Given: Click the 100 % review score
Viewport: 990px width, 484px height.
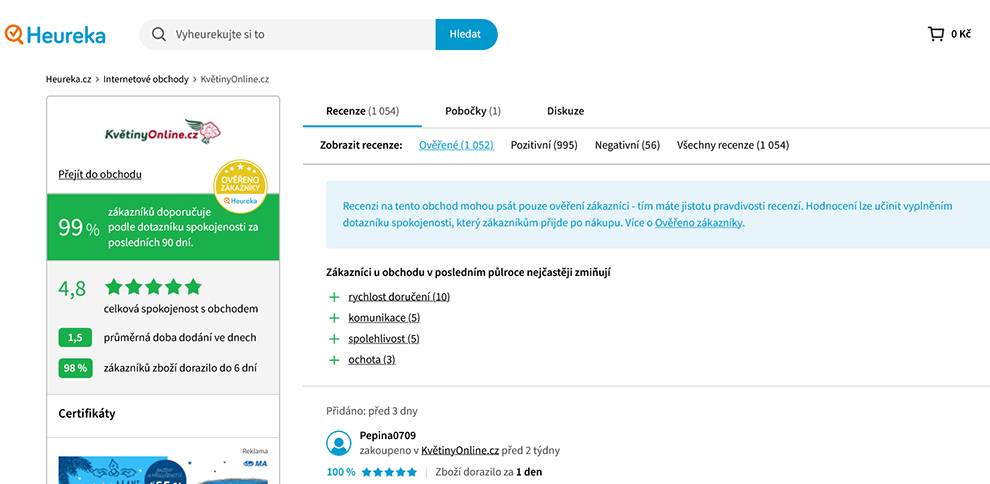Looking at the screenshot, I should pyautogui.click(x=341, y=472).
